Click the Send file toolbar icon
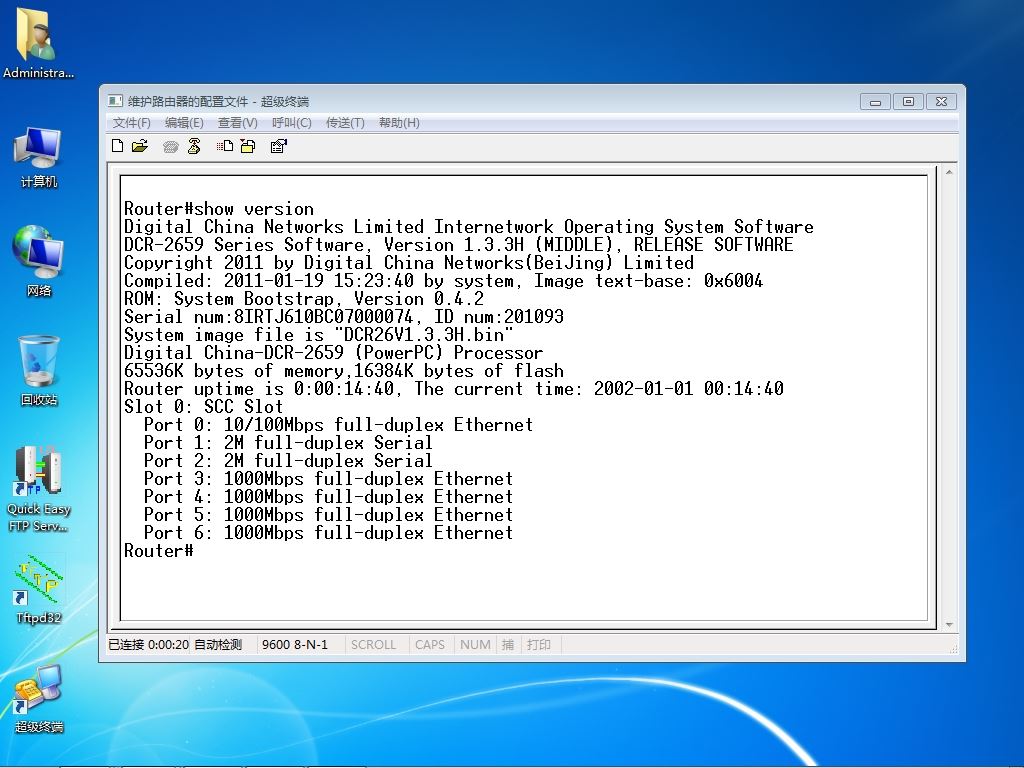 point(225,146)
